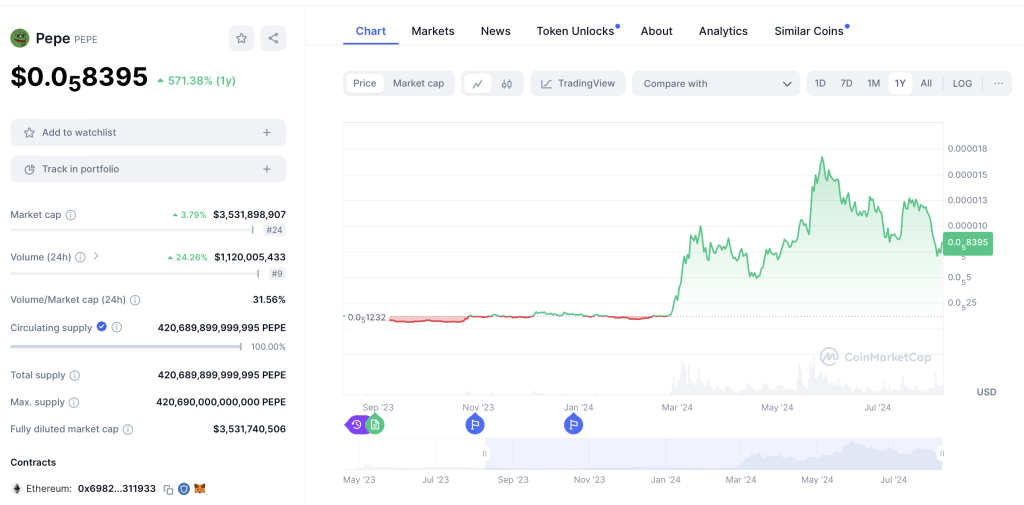Grab the right range selector handle
Viewport: 1024px width, 505px height.
click(942, 453)
